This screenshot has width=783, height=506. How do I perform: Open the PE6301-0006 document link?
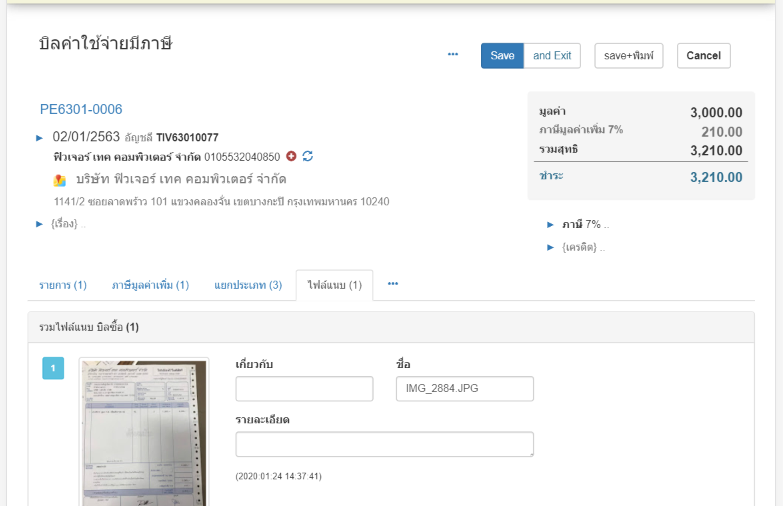coord(81,109)
